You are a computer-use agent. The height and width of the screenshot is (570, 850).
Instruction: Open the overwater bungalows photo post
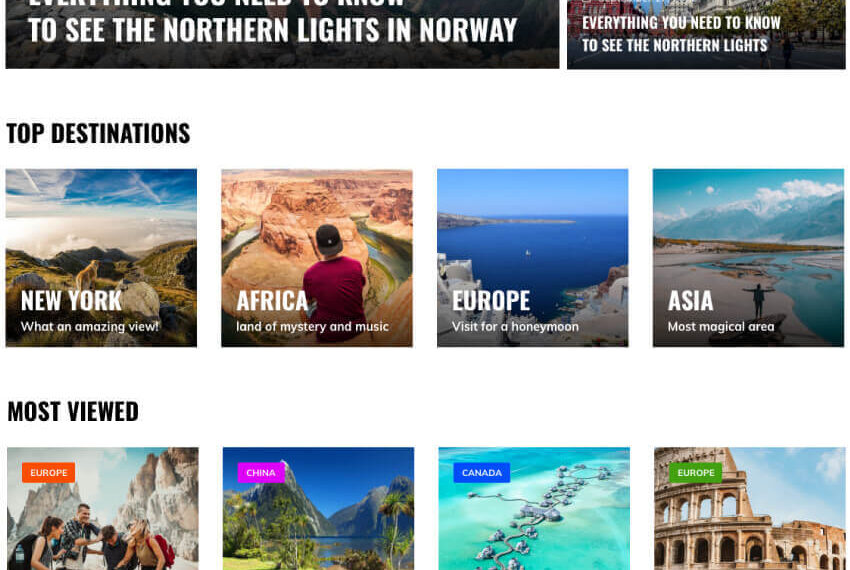[x=534, y=509]
